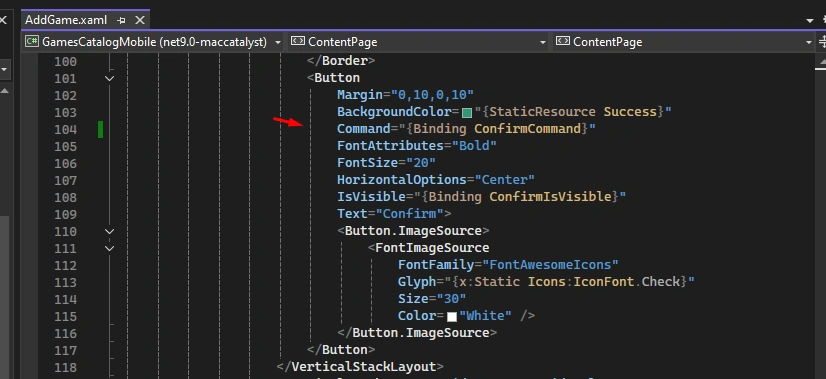Click the green Success color swatch
The height and width of the screenshot is (379, 826).
[467, 113]
